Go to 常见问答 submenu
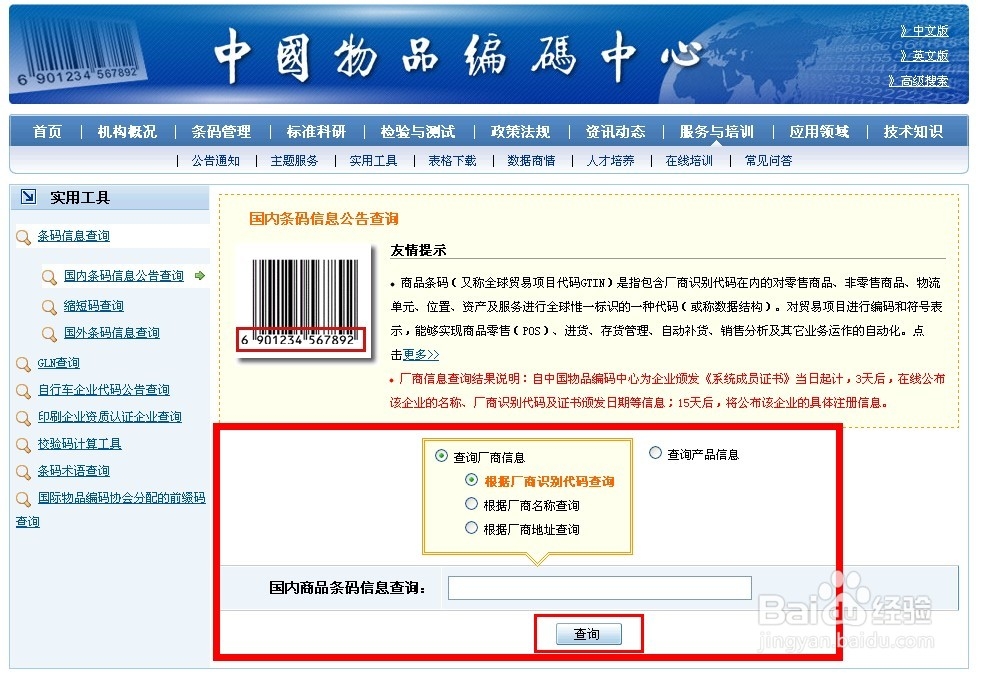 pyautogui.click(x=769, y=161)
